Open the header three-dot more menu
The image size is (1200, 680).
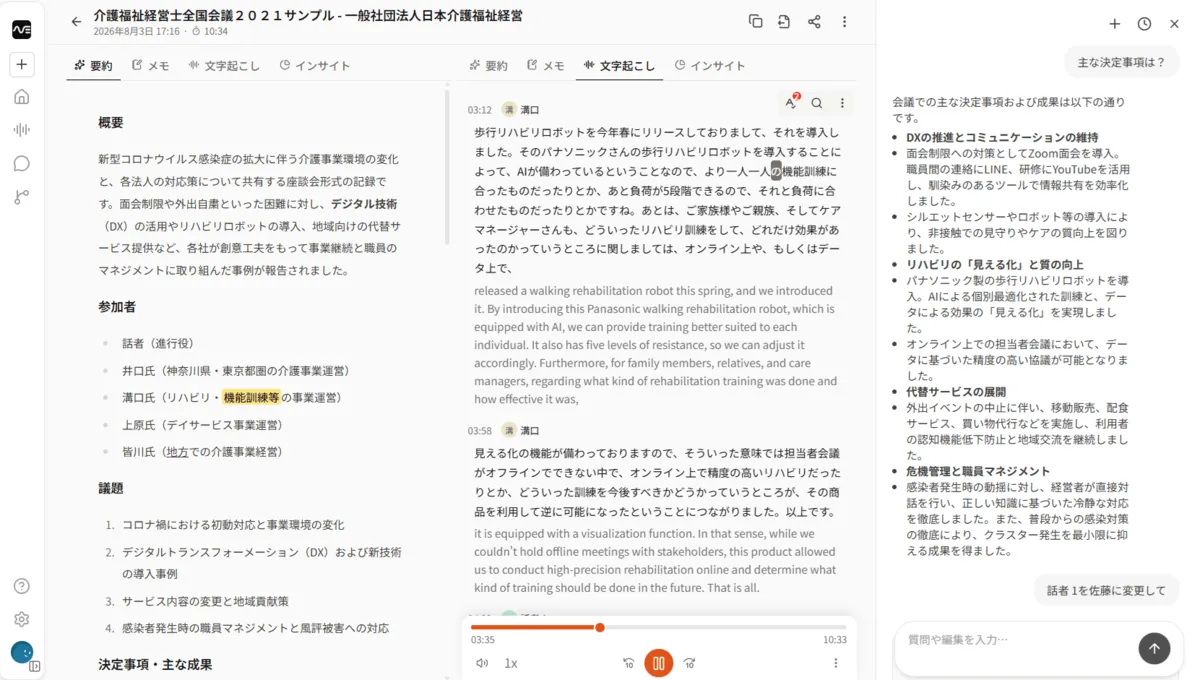tap(844, 21)
